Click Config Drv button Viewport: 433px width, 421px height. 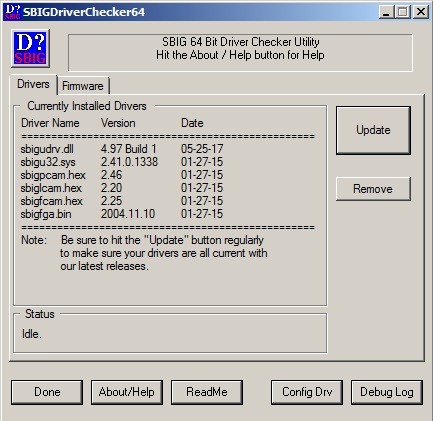(307, 392)
